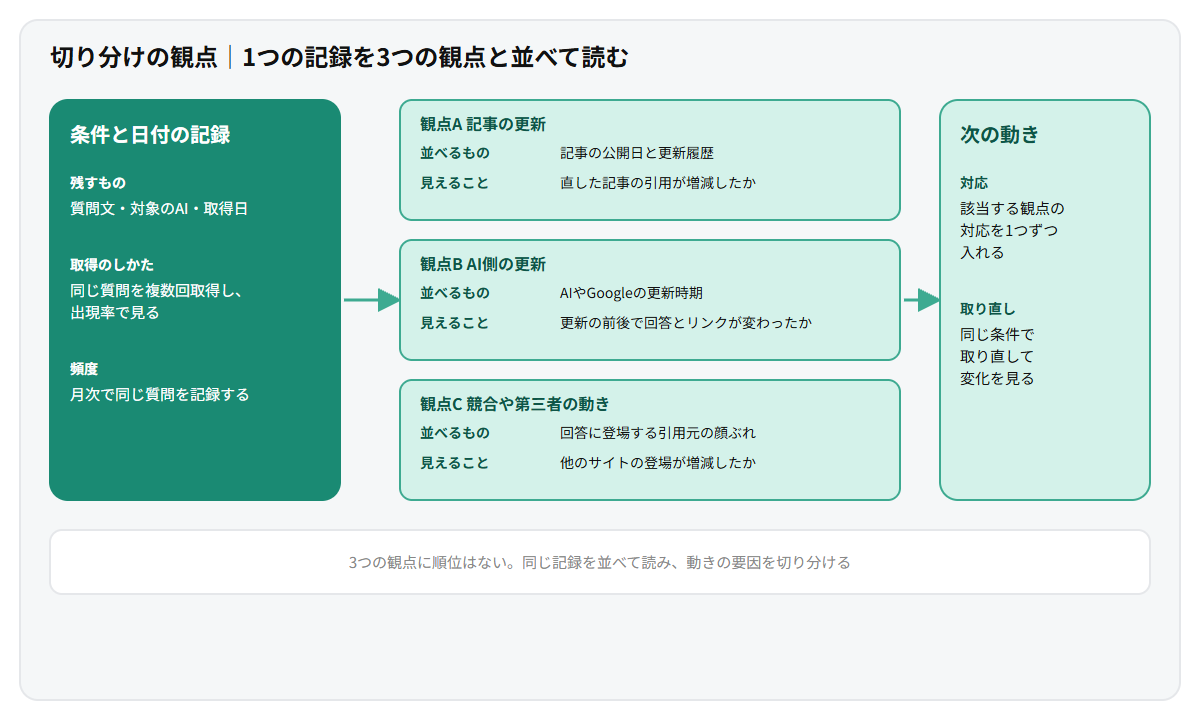Click the footer note '3つの観点に順位はない…'

(600, 562)
